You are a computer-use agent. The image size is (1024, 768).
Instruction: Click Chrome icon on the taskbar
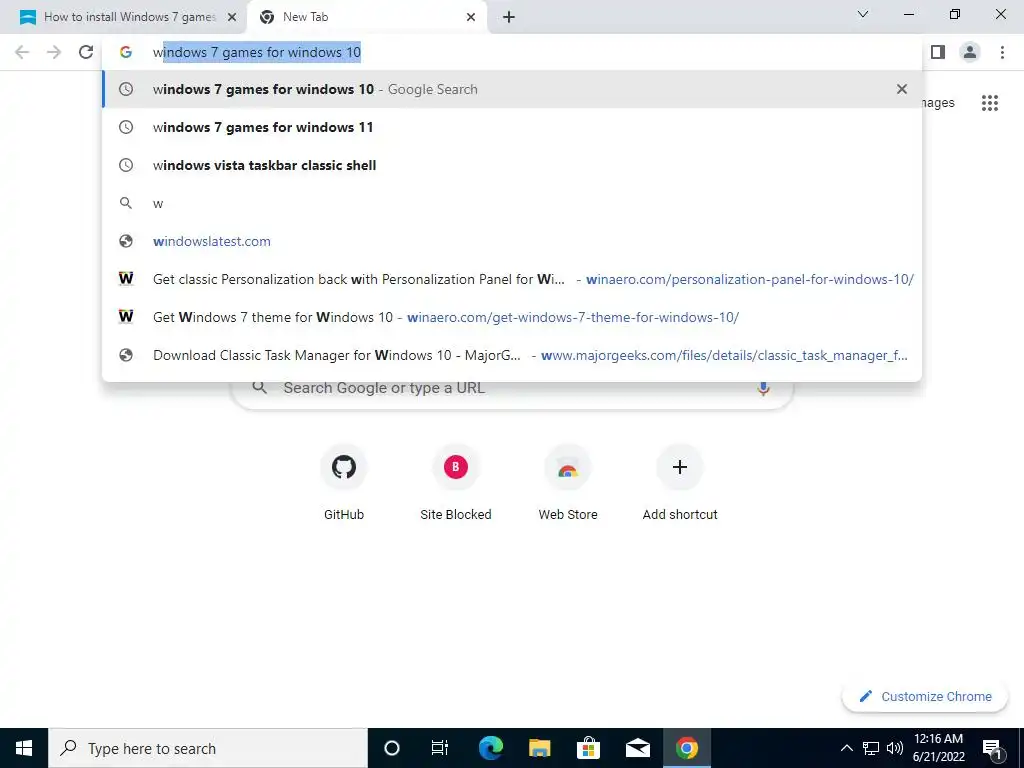coord(686,748)
